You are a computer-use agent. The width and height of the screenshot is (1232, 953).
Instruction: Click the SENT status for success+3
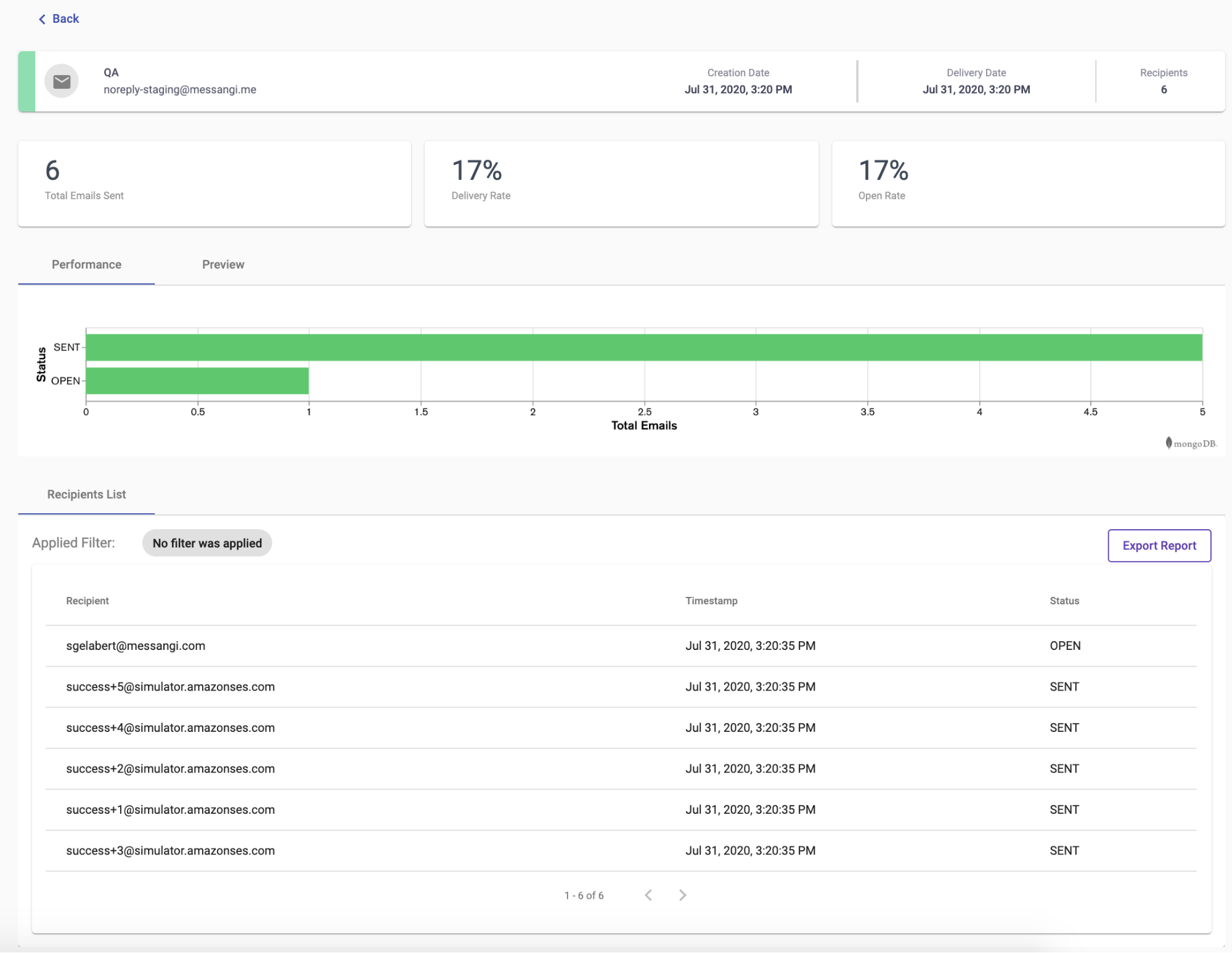pyautogui.click(x=1064, y=850)
